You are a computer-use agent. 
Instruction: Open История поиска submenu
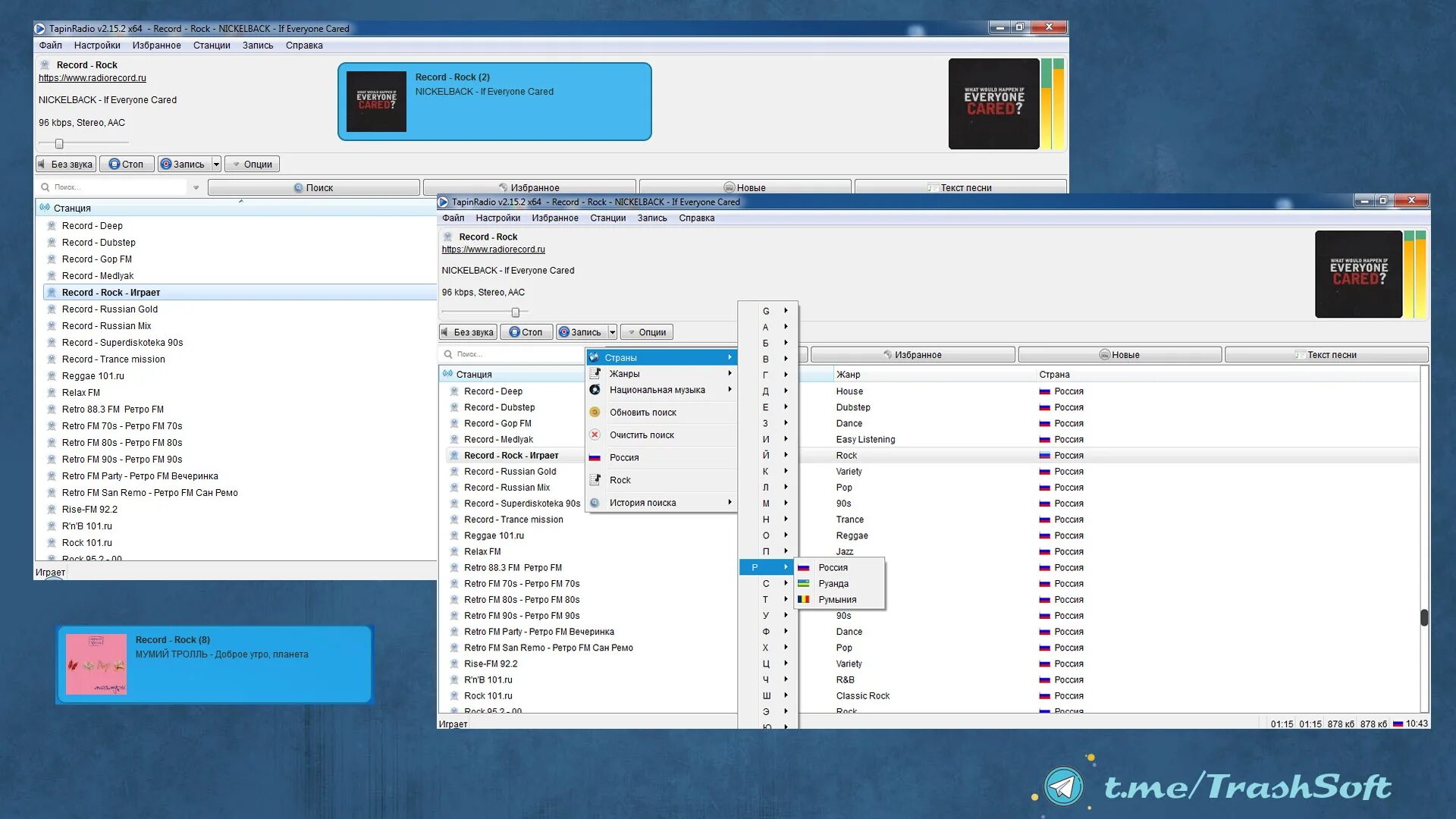[661, 502]
